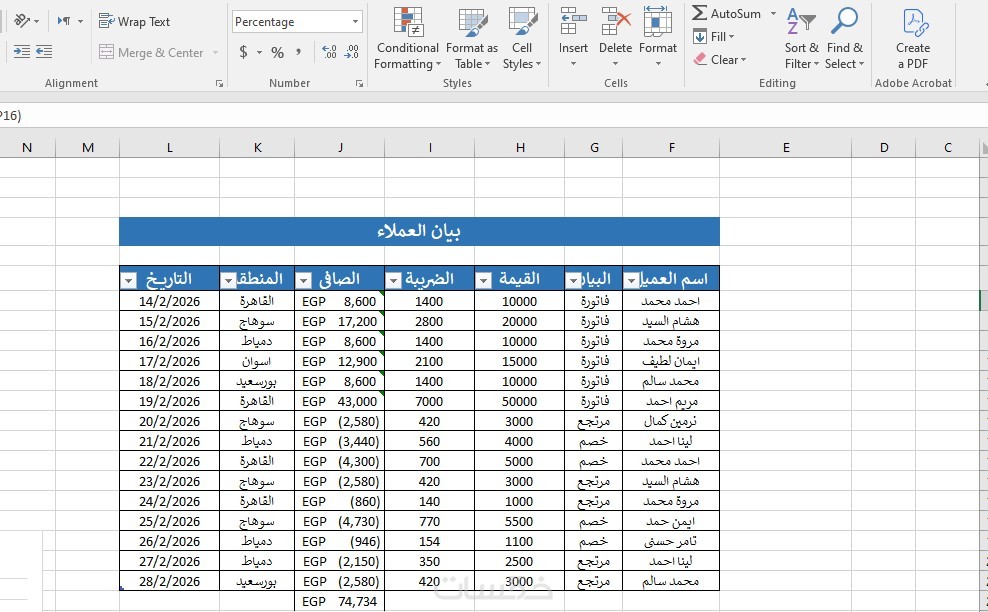
Task: Click the Delete cells icon
Action: (x=615, y=21)
